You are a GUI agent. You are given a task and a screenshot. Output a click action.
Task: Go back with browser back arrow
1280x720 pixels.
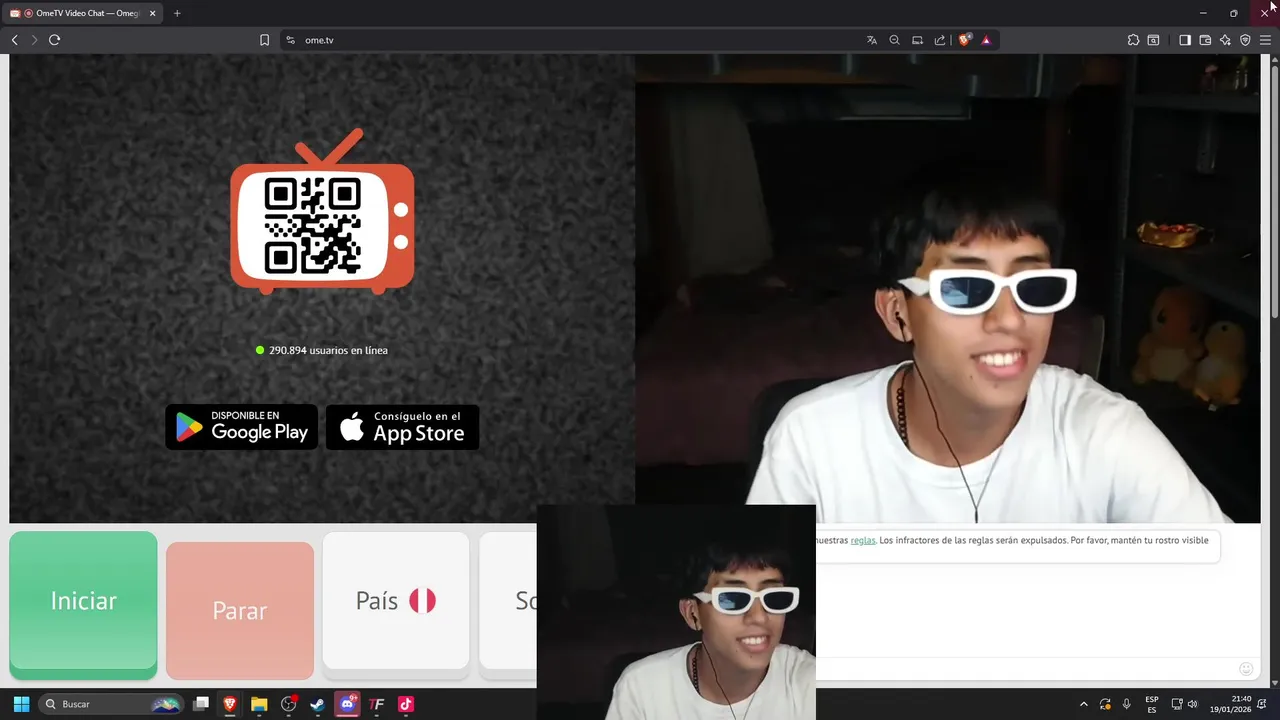pos(14,40)
